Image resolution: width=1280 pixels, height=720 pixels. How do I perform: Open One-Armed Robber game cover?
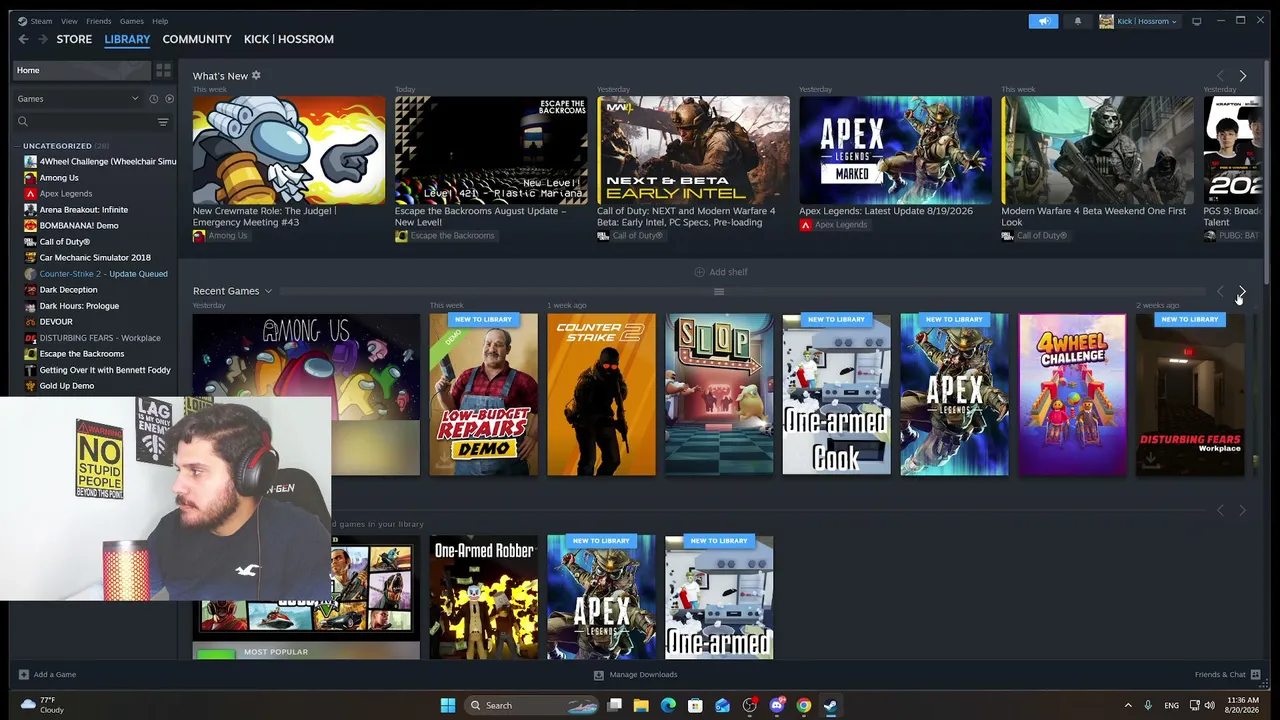click(x=483, y=597)
